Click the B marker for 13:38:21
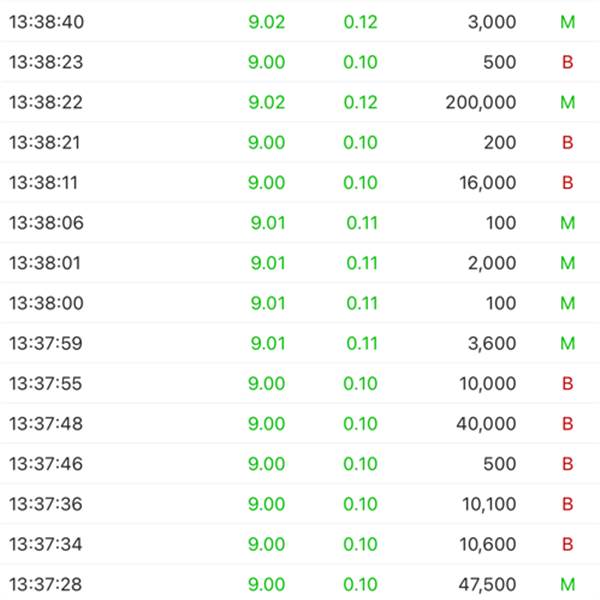600x600 pixels. coord(568,143)
